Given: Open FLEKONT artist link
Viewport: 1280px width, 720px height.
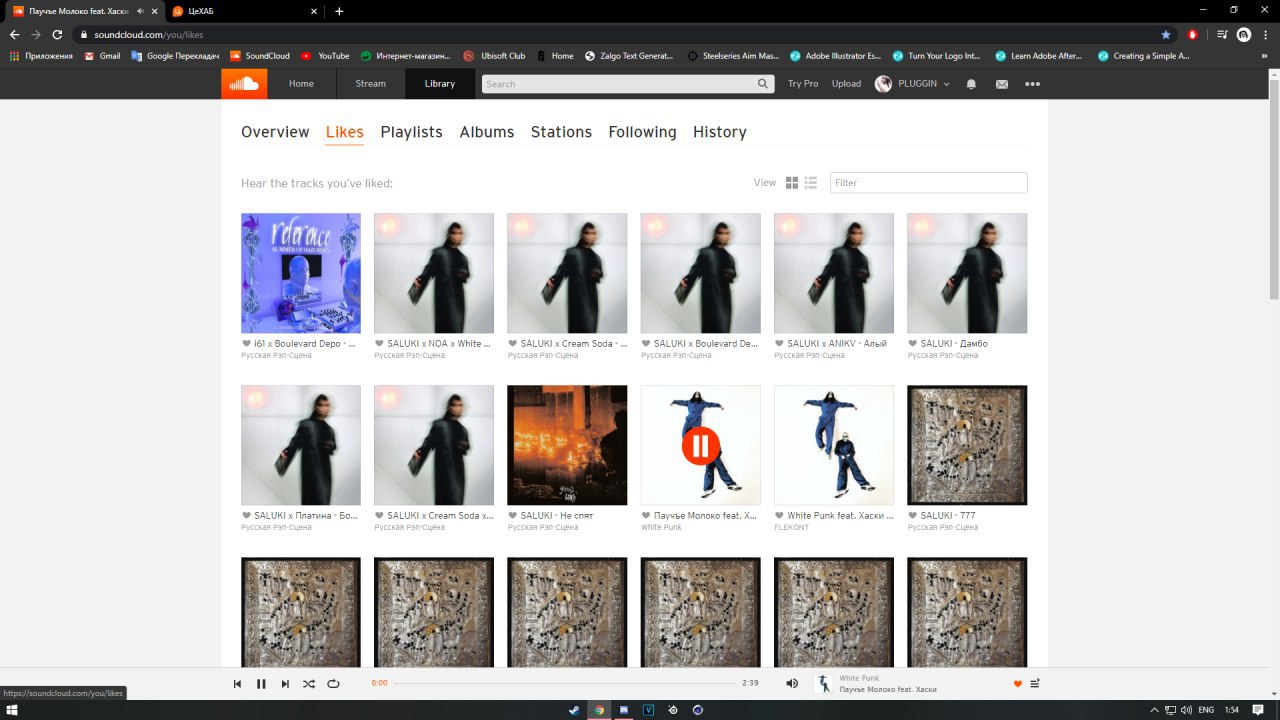Looking at the screenshot, I should [790, 526].
